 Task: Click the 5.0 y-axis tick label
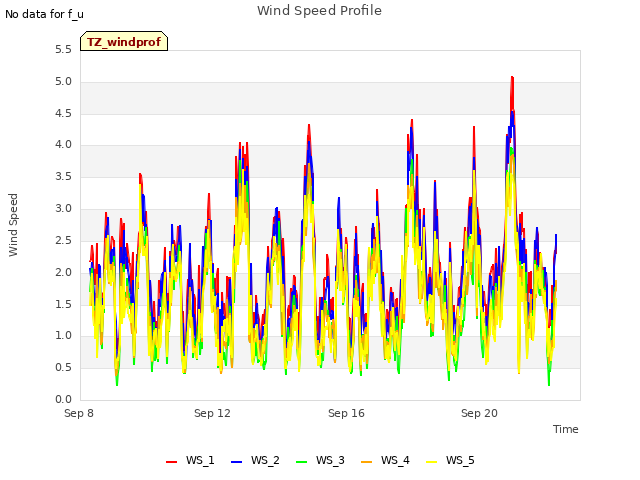pyautogui.click(x=63, y=82)
